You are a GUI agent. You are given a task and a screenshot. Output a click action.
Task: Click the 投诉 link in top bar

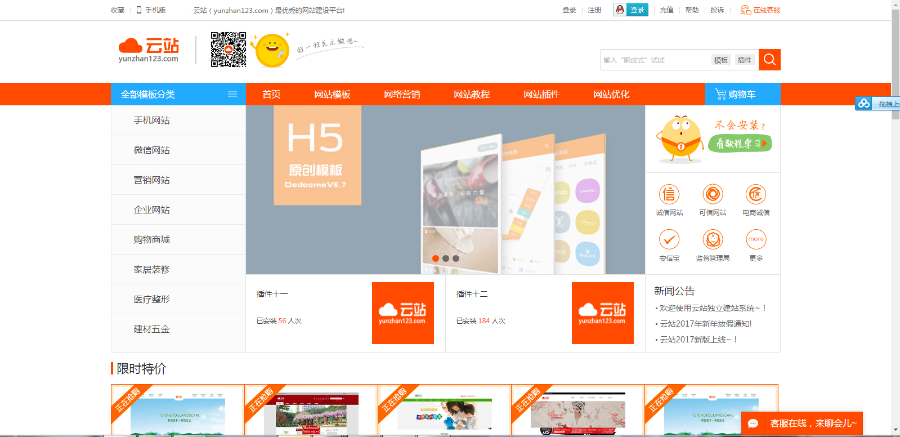[x=717, y=10]
